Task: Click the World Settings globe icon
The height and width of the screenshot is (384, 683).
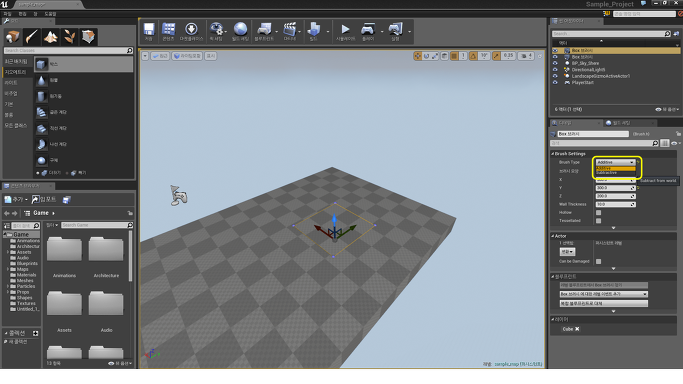Action: click(240, 29)
